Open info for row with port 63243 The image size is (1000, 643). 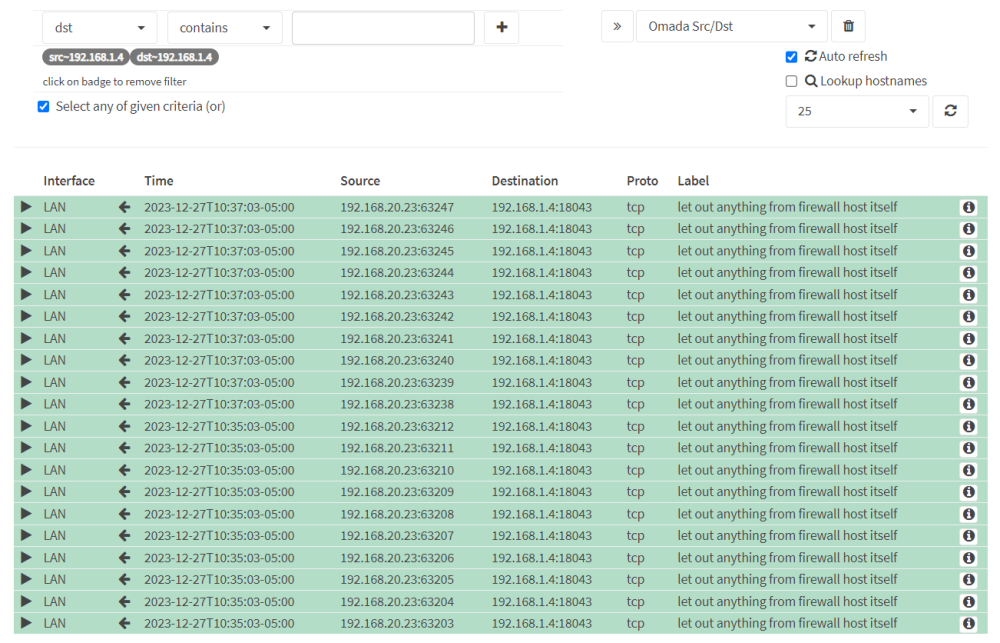tap(968, 295)
